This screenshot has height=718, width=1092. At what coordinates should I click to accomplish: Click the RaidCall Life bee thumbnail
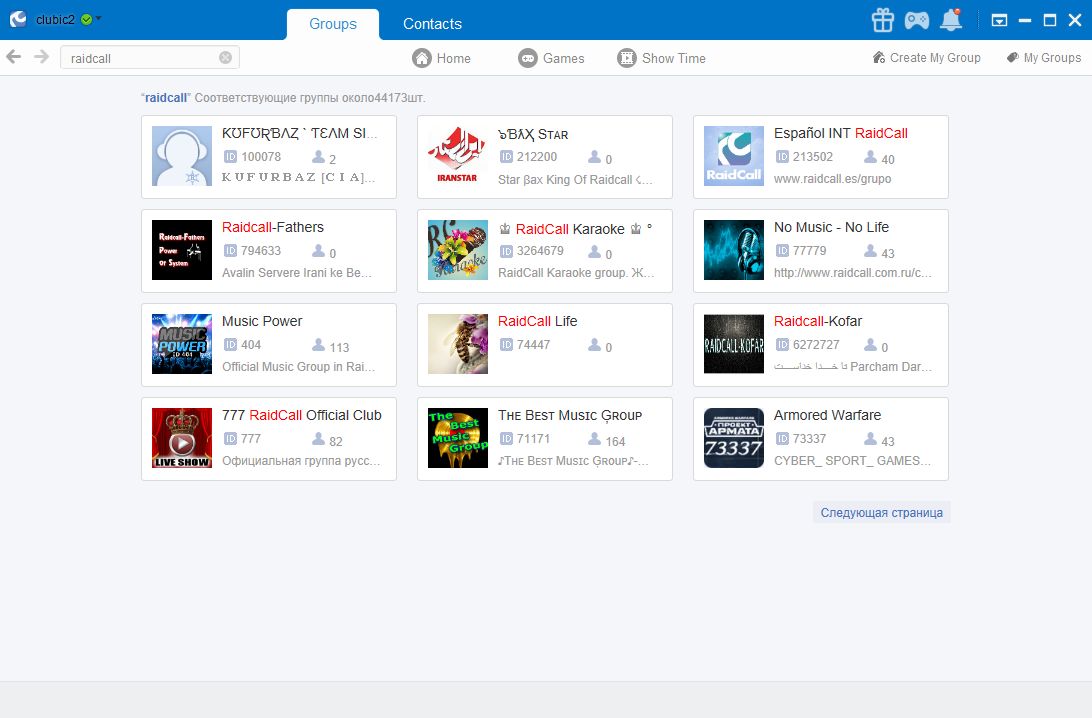click(x=458, y=344)
